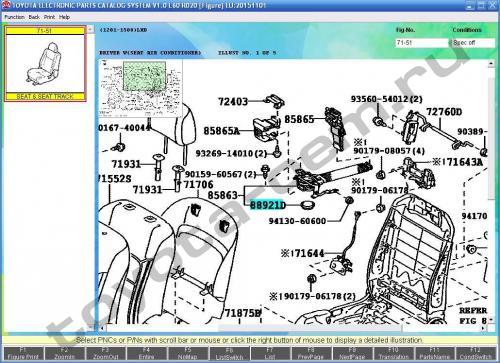Toggle the F12 CondSwitch button
The width and height of the screenshot is (500, 363).
475,353
